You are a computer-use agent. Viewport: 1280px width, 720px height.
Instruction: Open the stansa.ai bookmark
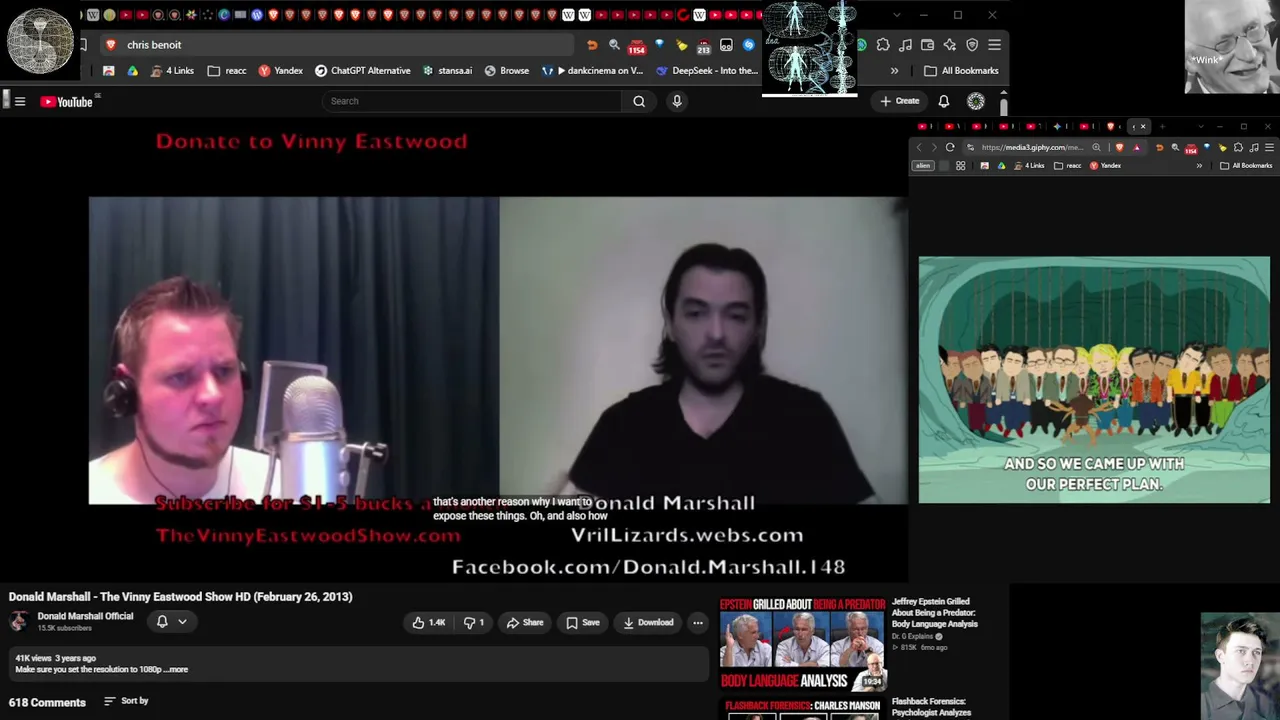pos(447,71)
